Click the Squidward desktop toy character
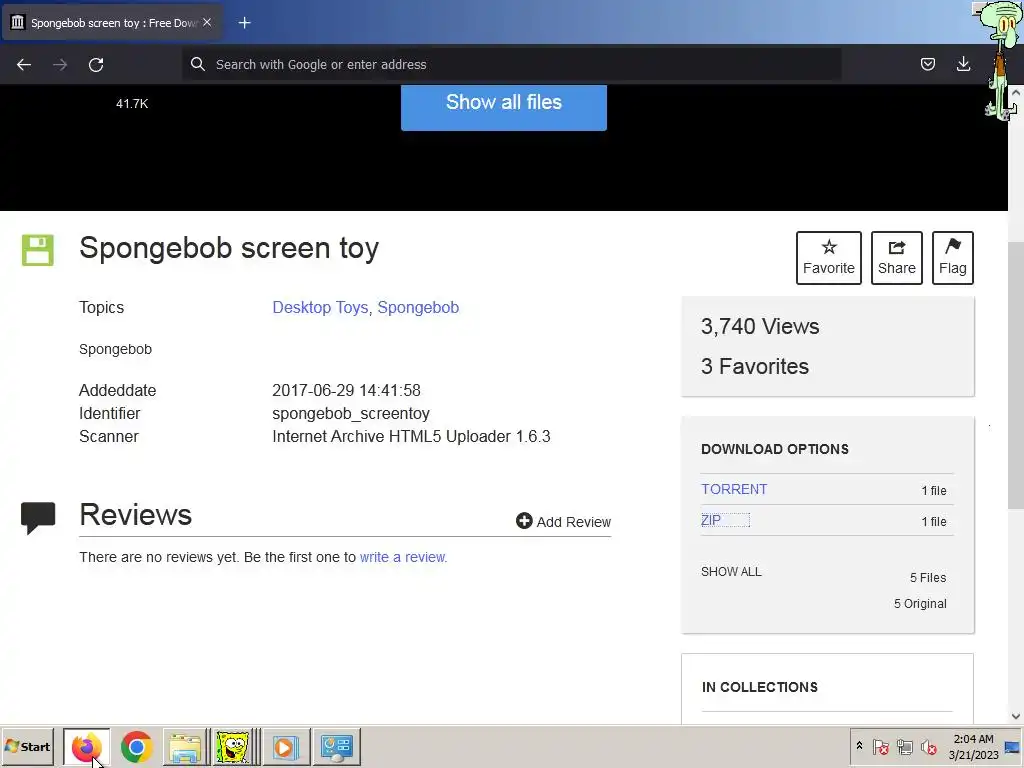The image size is (1024, 768). coord(1001,60)
